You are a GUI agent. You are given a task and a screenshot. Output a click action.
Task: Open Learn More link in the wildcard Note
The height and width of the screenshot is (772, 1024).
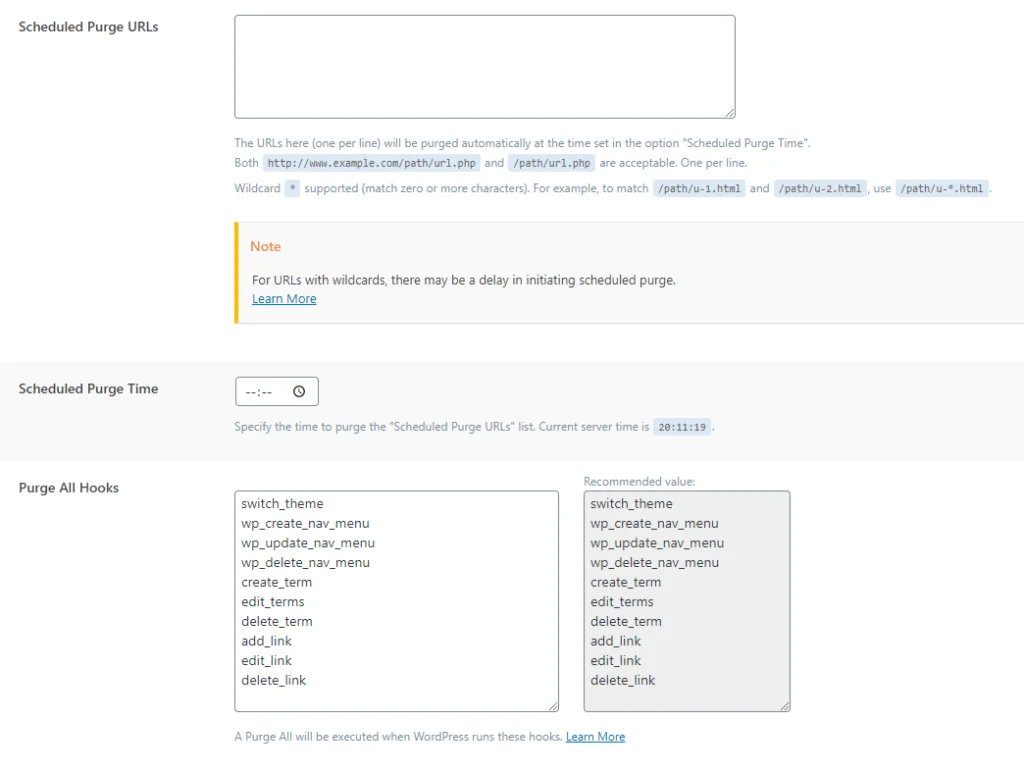pyautogui.click(x=284, y=298)
